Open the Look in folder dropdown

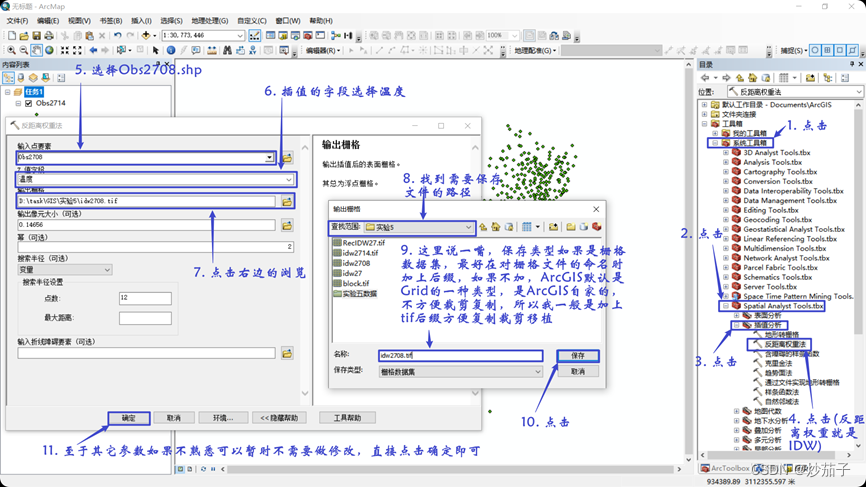coord(468,227)
